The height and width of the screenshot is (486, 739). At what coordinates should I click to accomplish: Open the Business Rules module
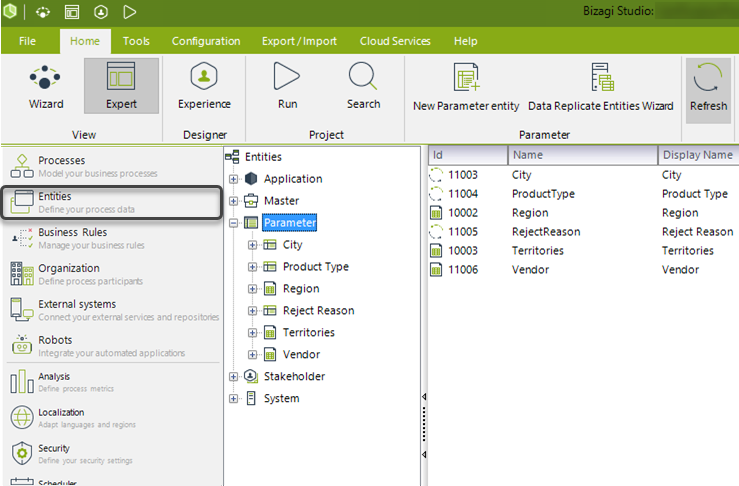pyautogui.click(x=112, y=238)
